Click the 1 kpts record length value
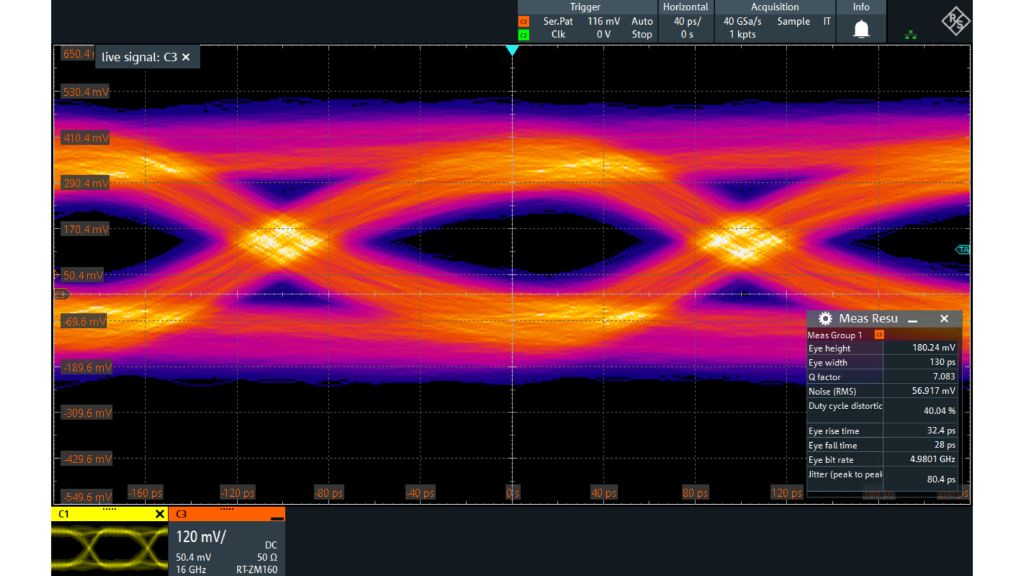The height and width of the screenshot is (576, 1024). 743,35
